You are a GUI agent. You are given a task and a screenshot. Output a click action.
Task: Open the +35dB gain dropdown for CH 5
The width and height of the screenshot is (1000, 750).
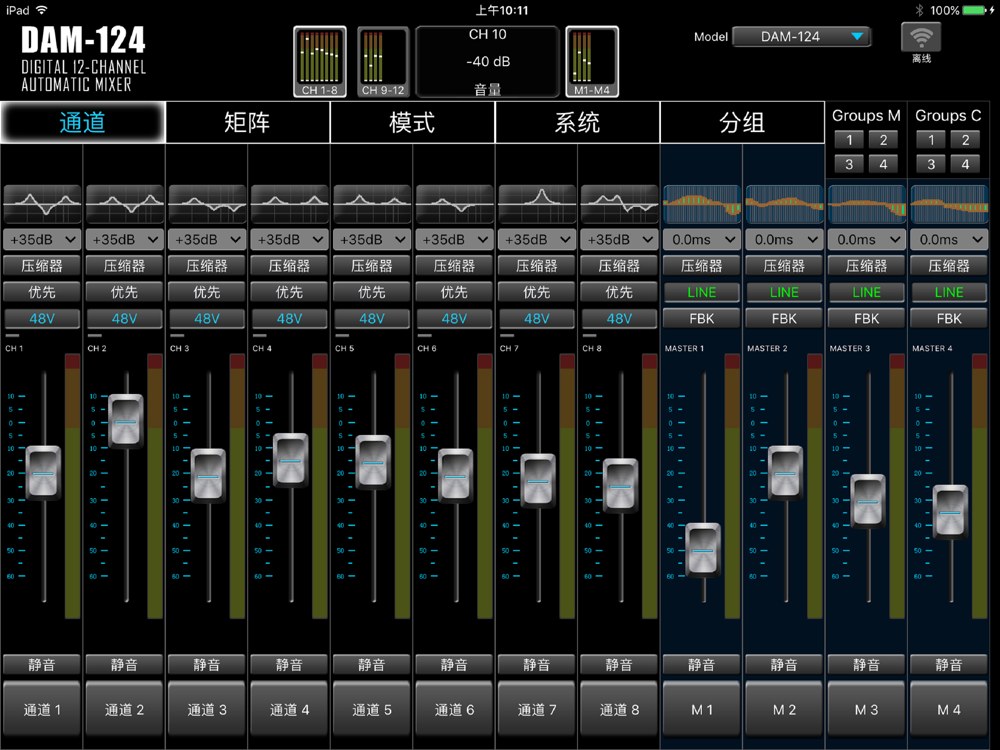pos(372,240)
